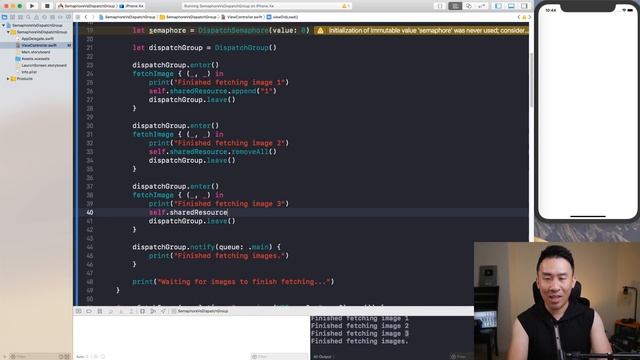The width and height of the screenshot is (640, 360).
Task: Click the folder segment in the jump bar
Action: point(188,17)
